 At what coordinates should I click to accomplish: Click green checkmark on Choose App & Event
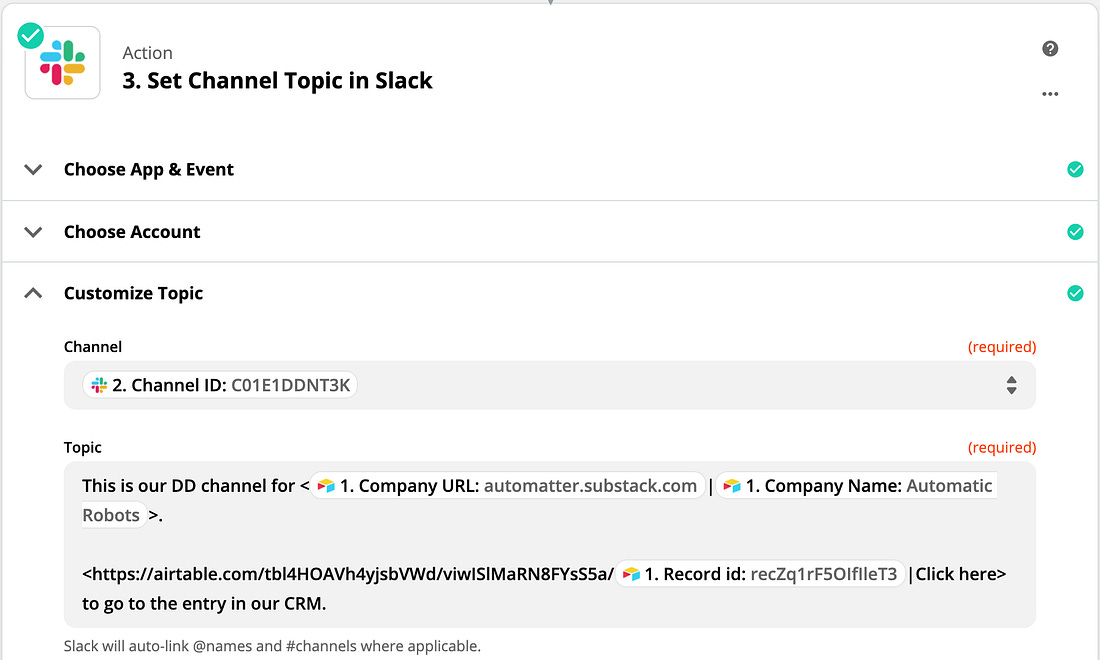click(x=1075, y=170)
